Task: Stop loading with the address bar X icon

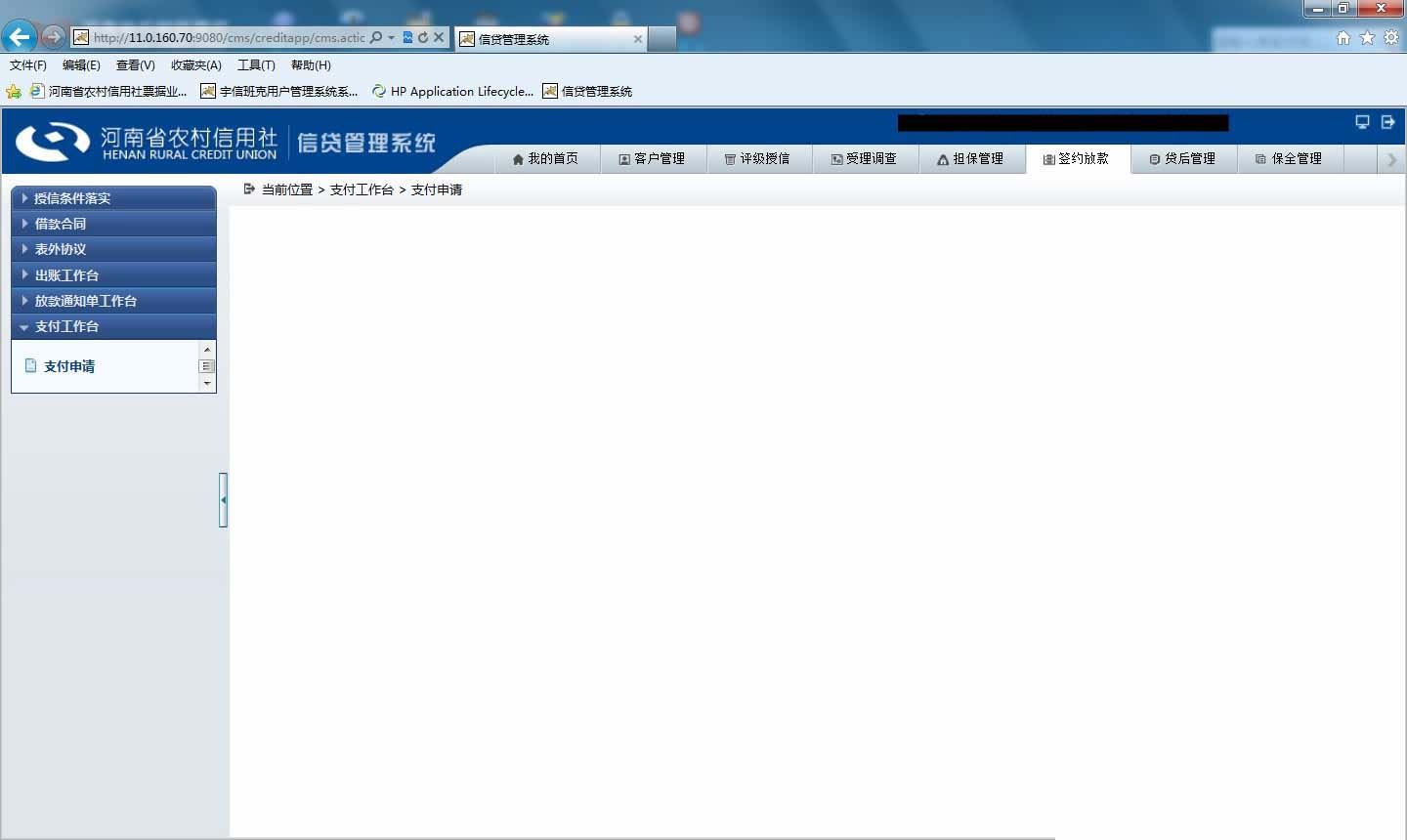Action: click(x=439, y=37)
